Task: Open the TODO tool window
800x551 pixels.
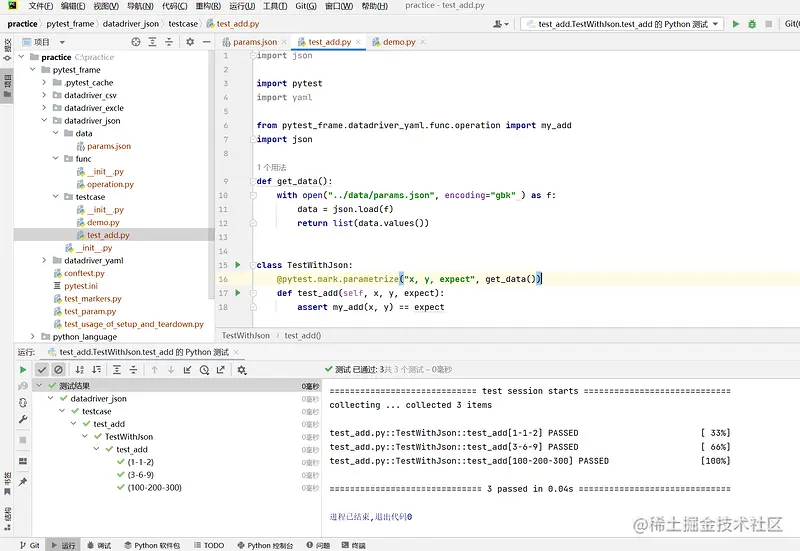Action: pos(209,545)
